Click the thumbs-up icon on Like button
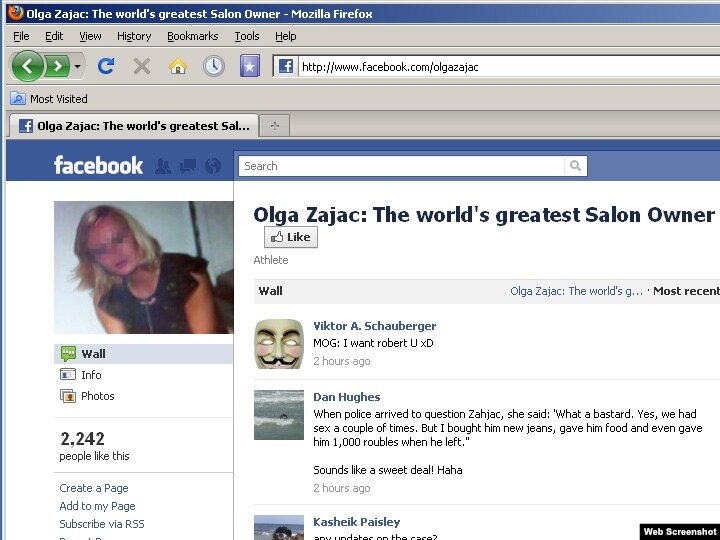This screenshot has height=540, width=720. click(277, 237)
